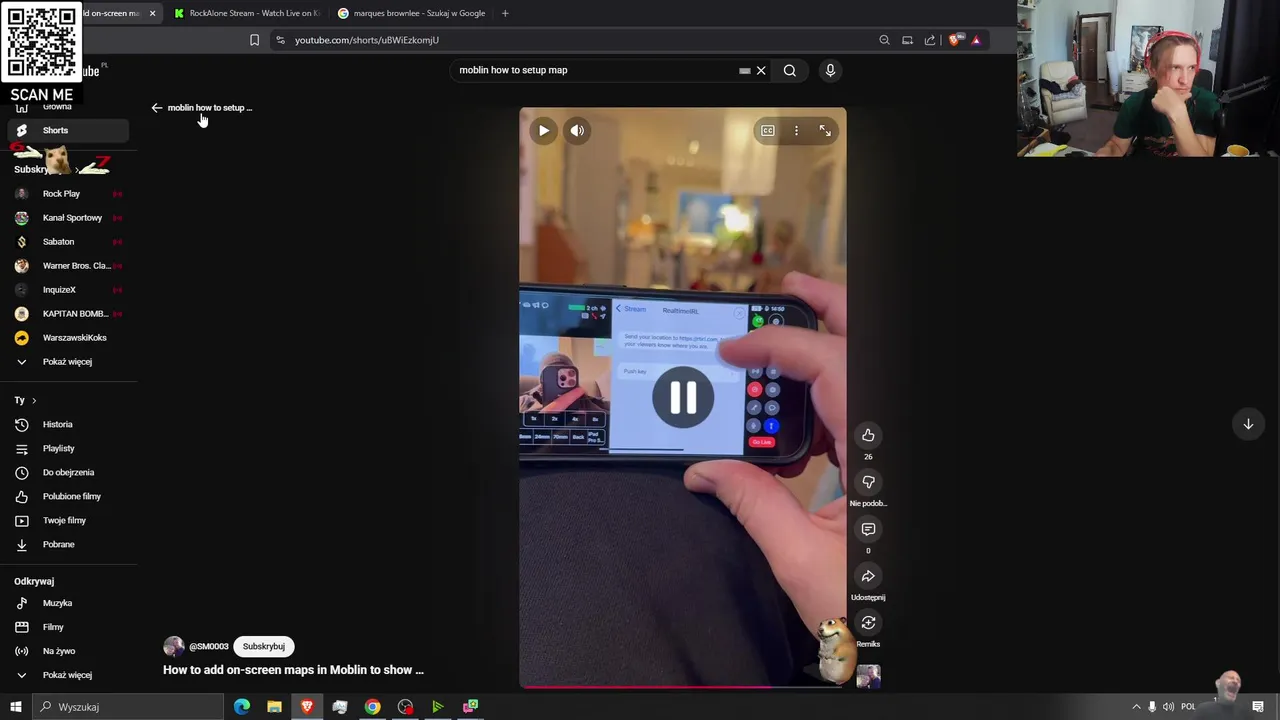Close the active YouTube browser tab
The image size is (1280, 720).
coord(152,13)
